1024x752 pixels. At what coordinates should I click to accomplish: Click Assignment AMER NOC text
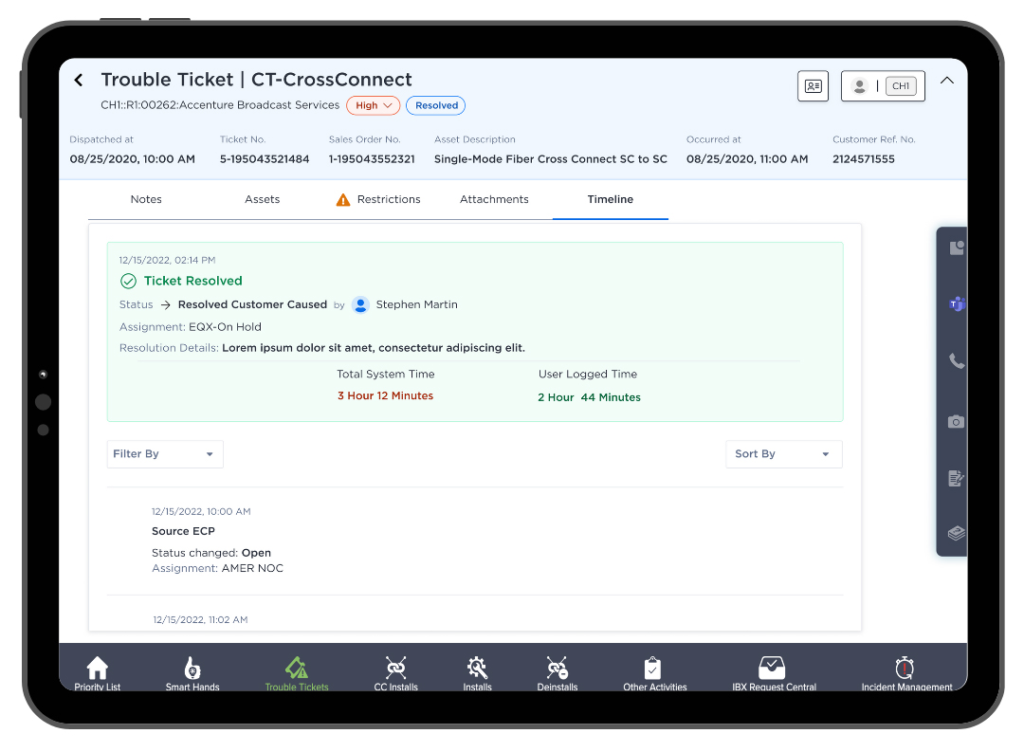click(x=217, y=569)
